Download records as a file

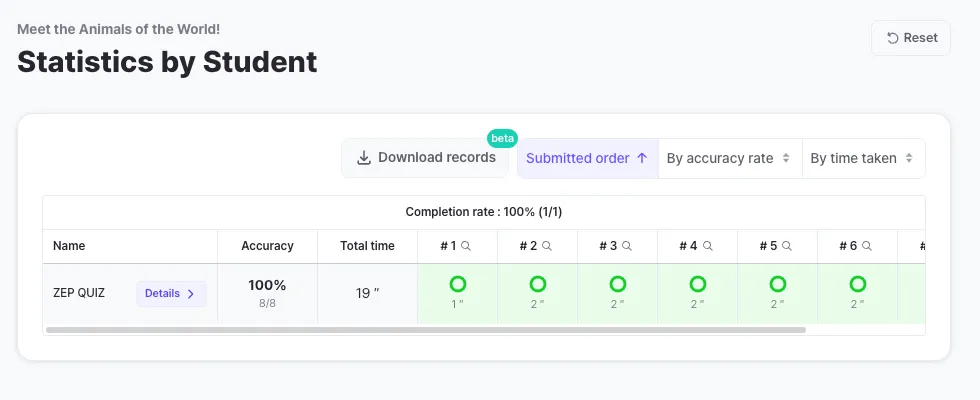427,158
